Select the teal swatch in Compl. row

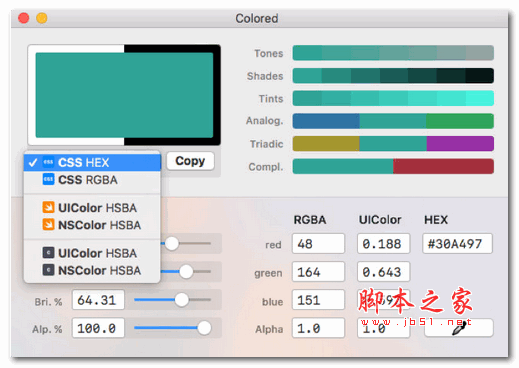pyautogui.click(x=343, y=166)
